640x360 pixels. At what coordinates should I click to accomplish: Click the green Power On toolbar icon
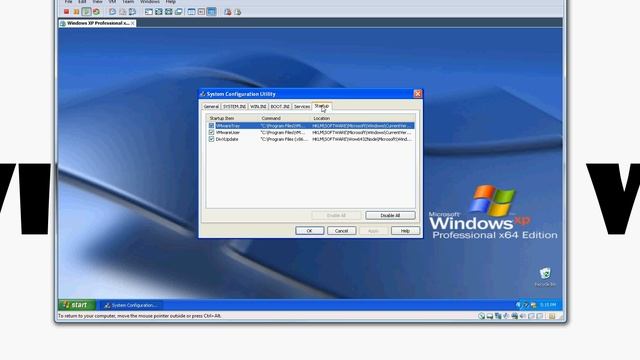[x=86, y=12]
